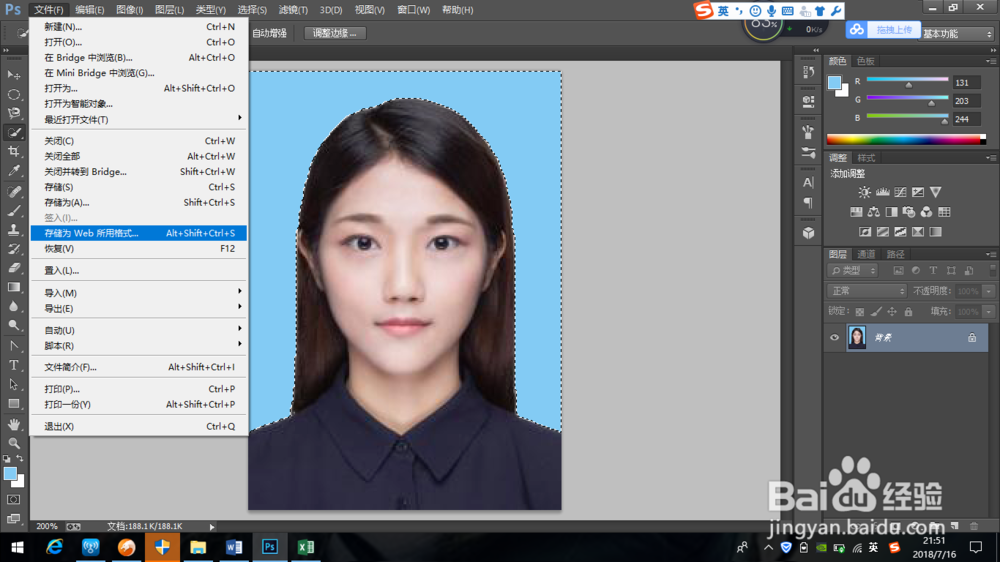
Task: Click the color spectrum ramp
Action: point(906,140)
